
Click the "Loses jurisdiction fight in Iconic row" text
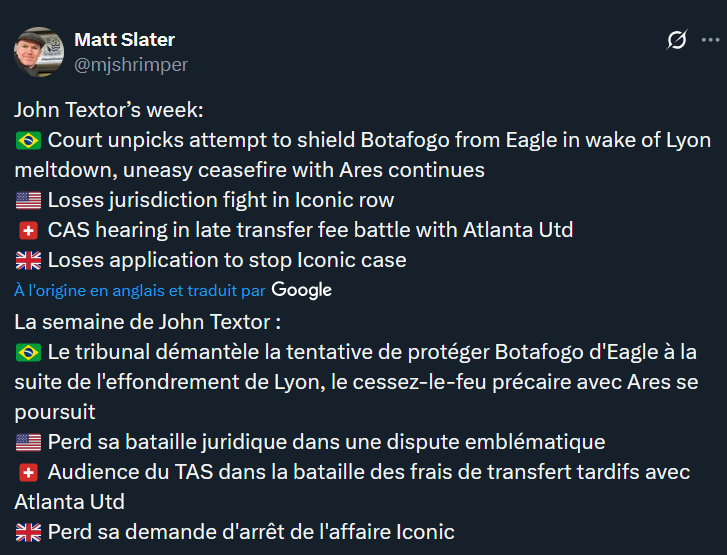(x=221, y=200)
